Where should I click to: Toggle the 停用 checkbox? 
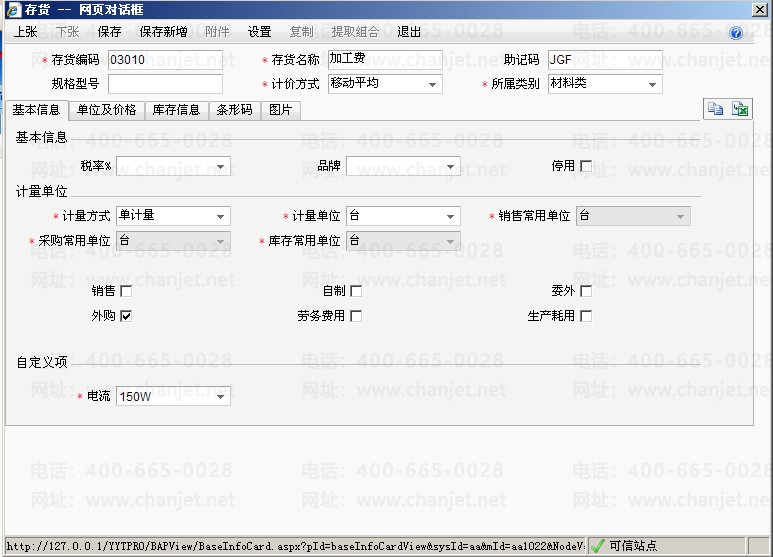coord(586,166)
